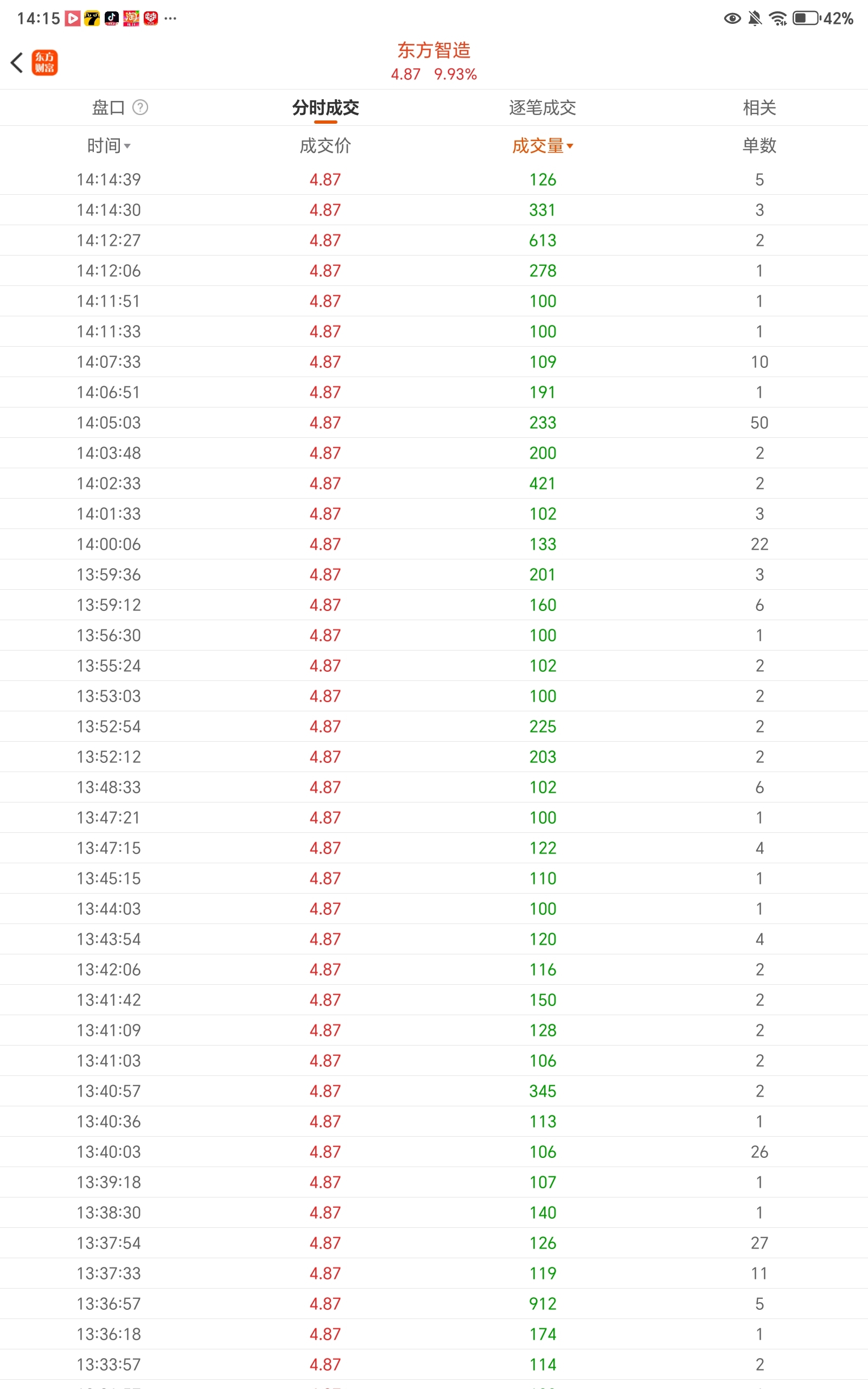Open the 东方财富 app logo
This screenshot has height=1389, width=868.
coord(45,62)
